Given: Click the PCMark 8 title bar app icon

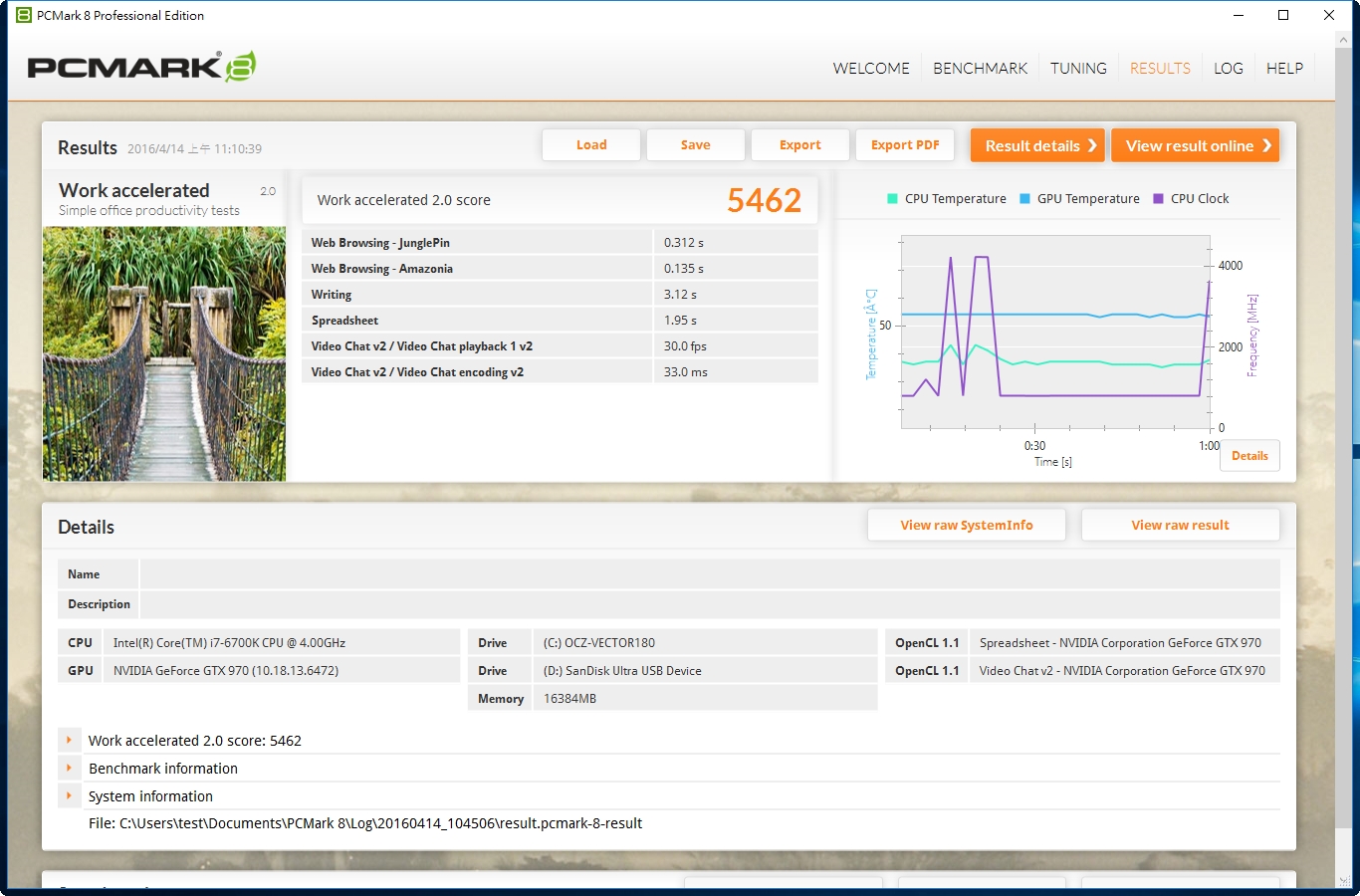Looking at the screenshot, I should pyautogui.click(x=24, y=15).
